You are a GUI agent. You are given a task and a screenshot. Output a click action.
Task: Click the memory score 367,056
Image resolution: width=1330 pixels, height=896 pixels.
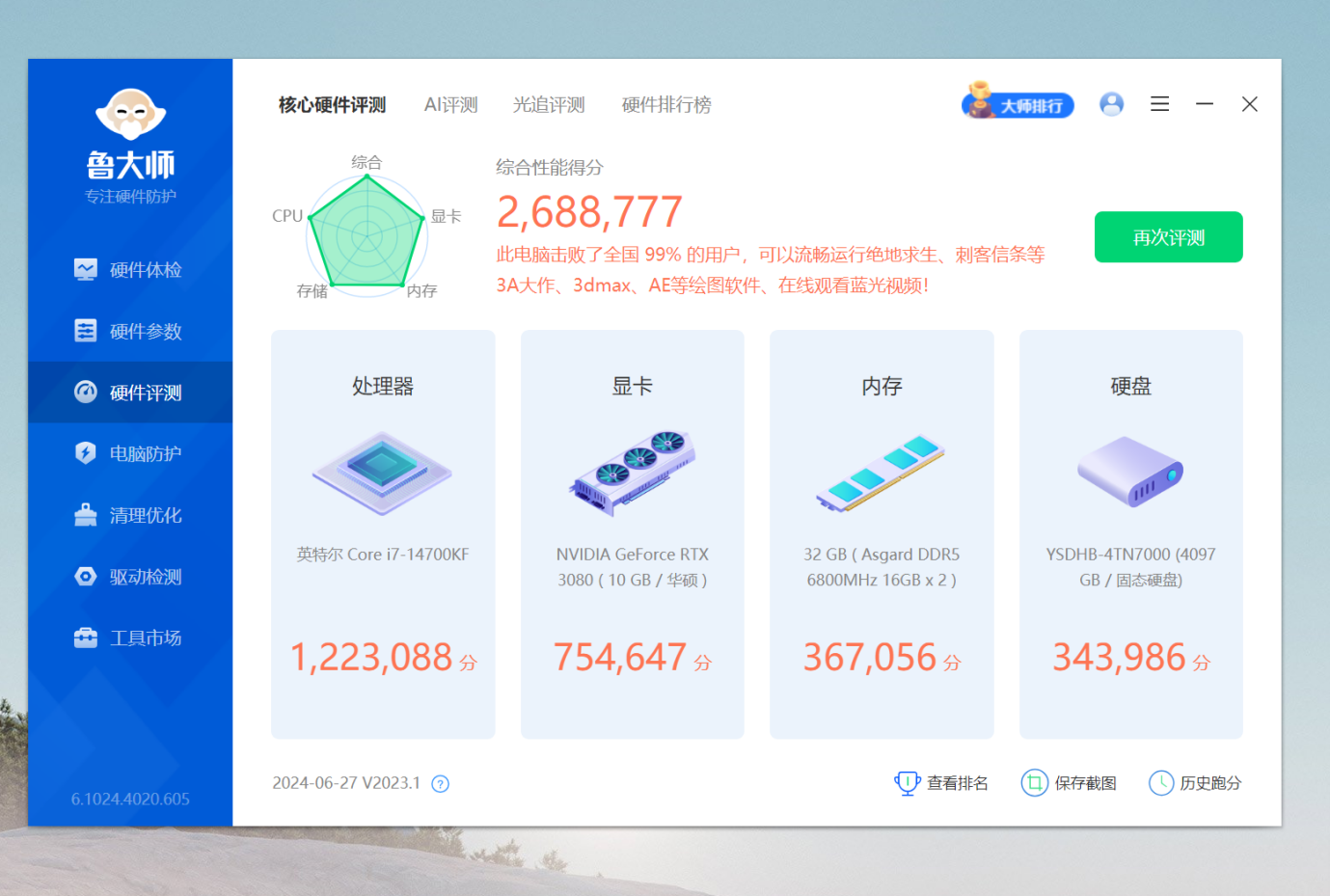[870, 658]
